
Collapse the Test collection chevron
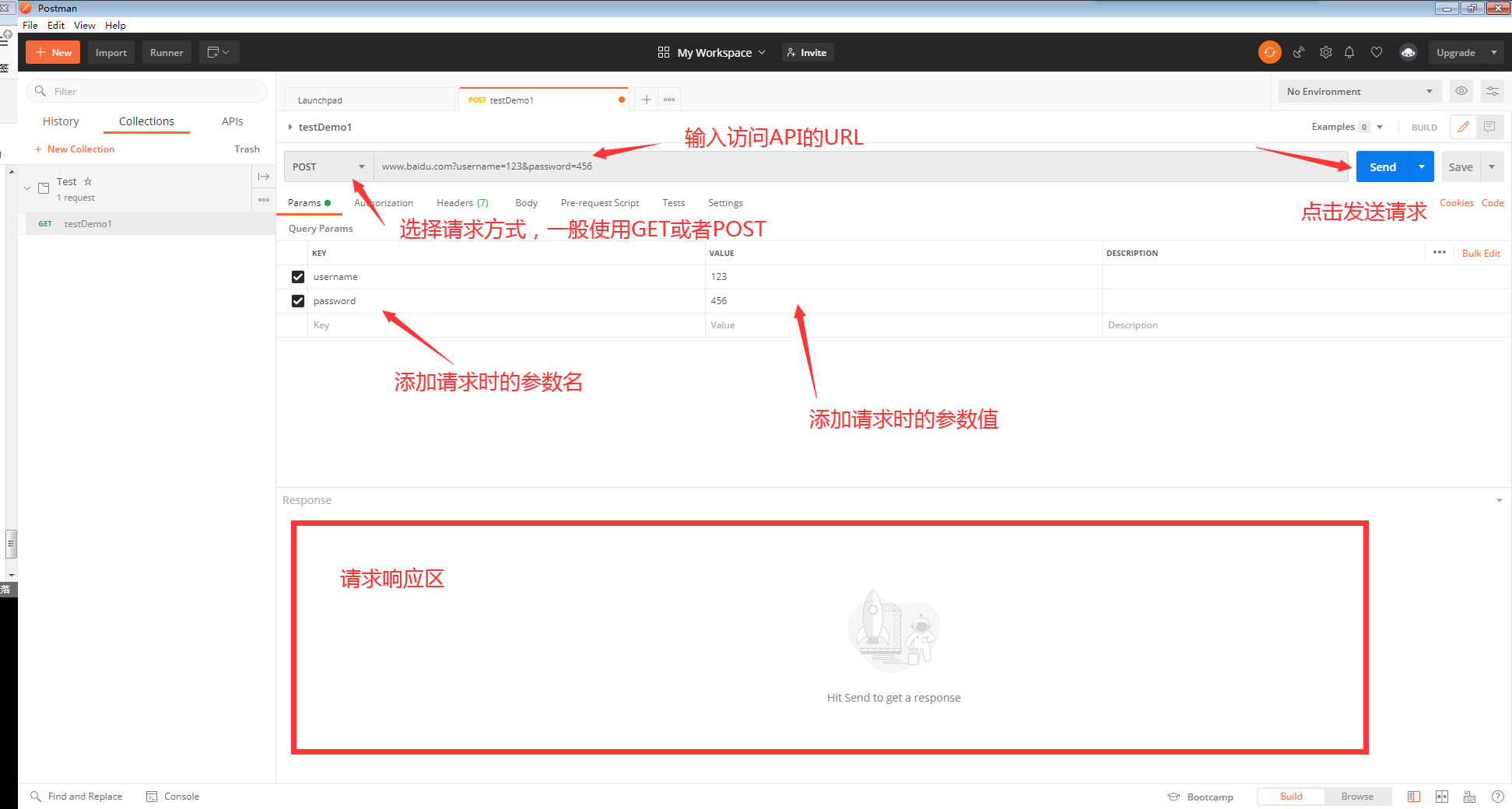[x=27, y=188]
